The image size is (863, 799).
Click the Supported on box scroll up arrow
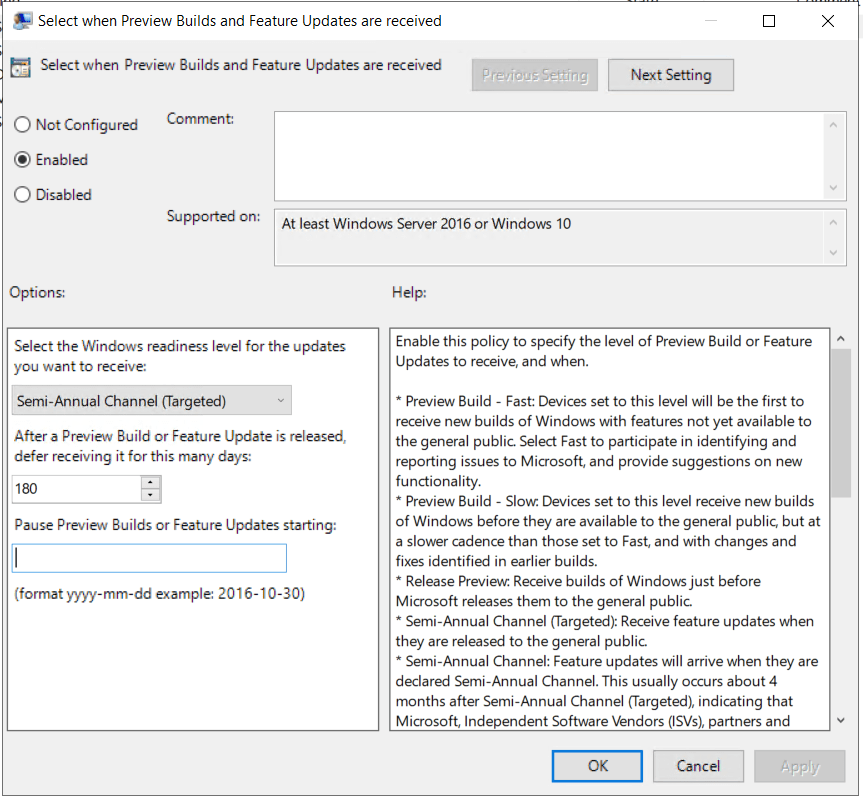tap(834, 222)
